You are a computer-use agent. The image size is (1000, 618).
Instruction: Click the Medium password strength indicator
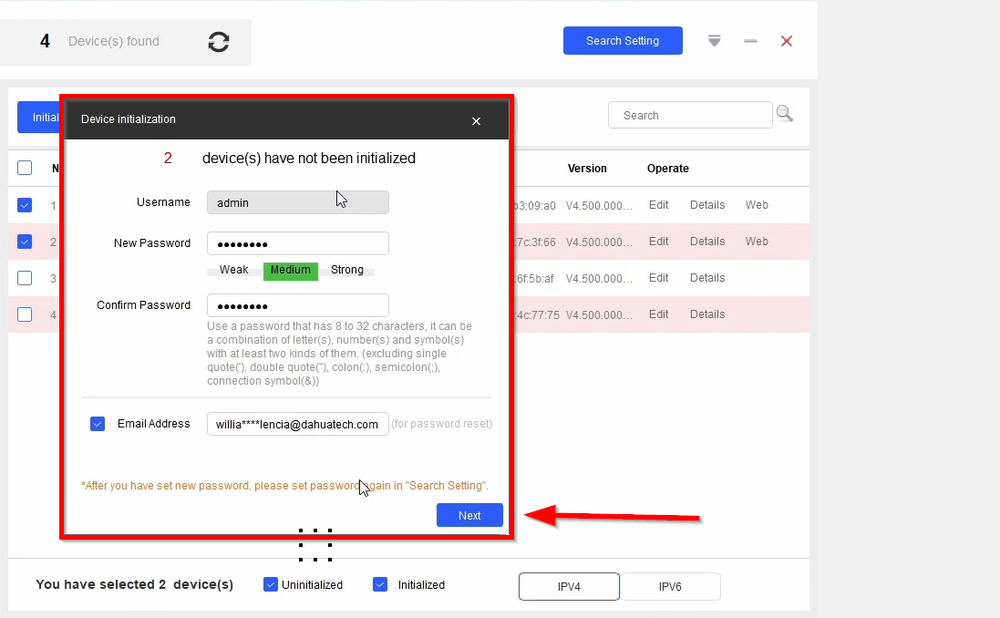pyautogui.click(x=290, y=269)
